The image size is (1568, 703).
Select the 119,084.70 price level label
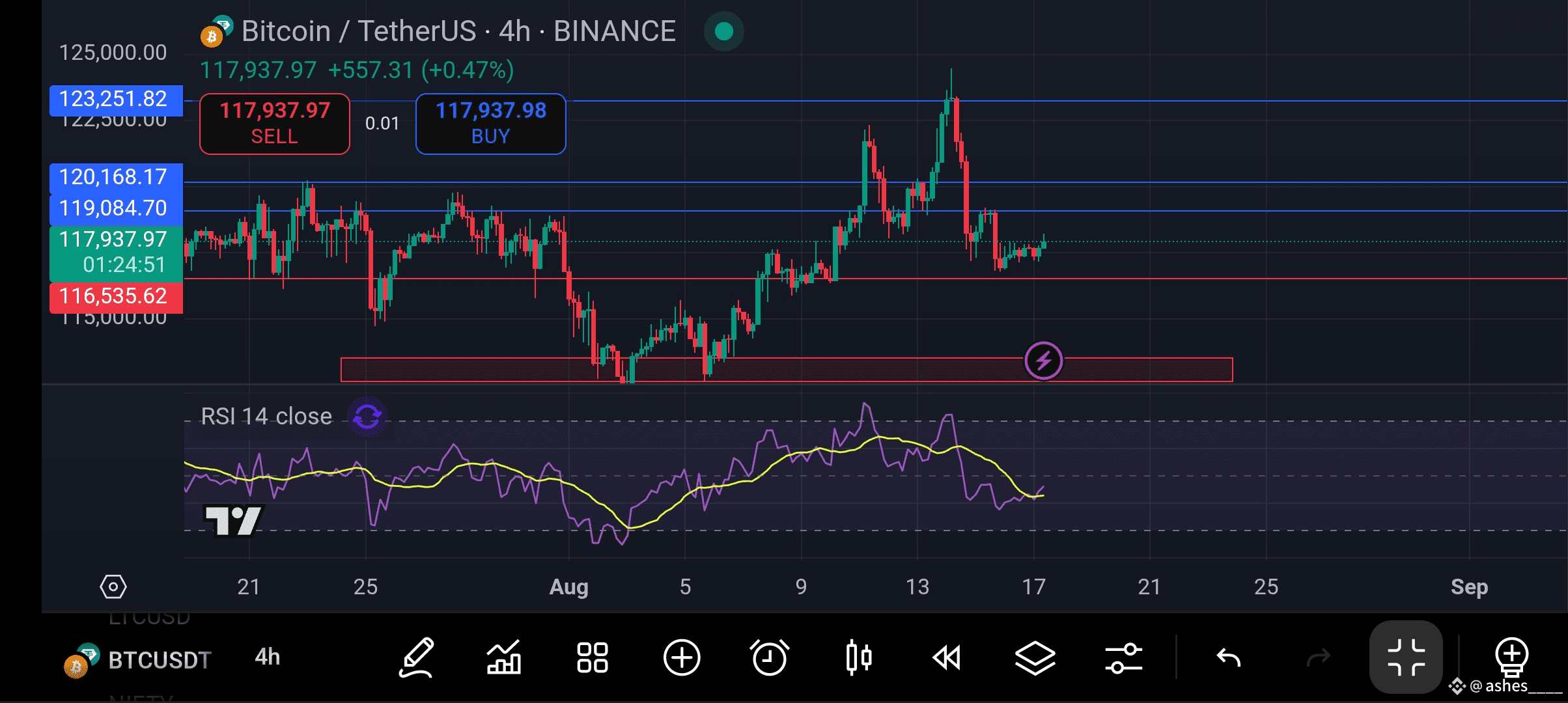pos(116,209)
